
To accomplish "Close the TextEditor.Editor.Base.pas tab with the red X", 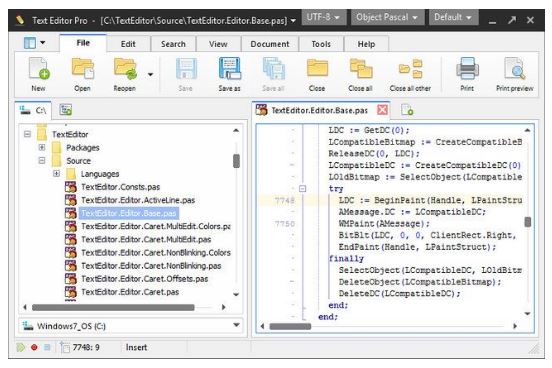I will 383,110.
